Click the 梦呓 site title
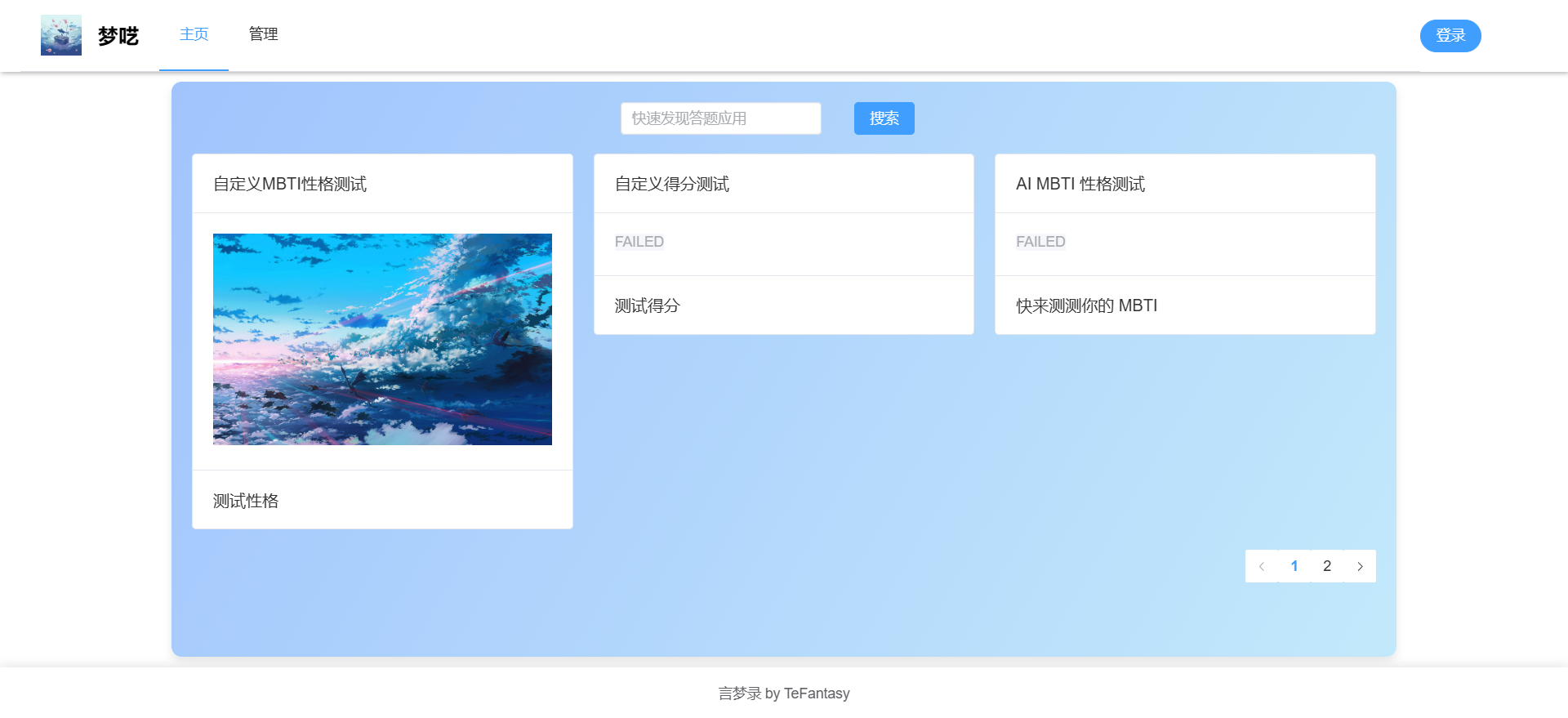 [118, 36]
